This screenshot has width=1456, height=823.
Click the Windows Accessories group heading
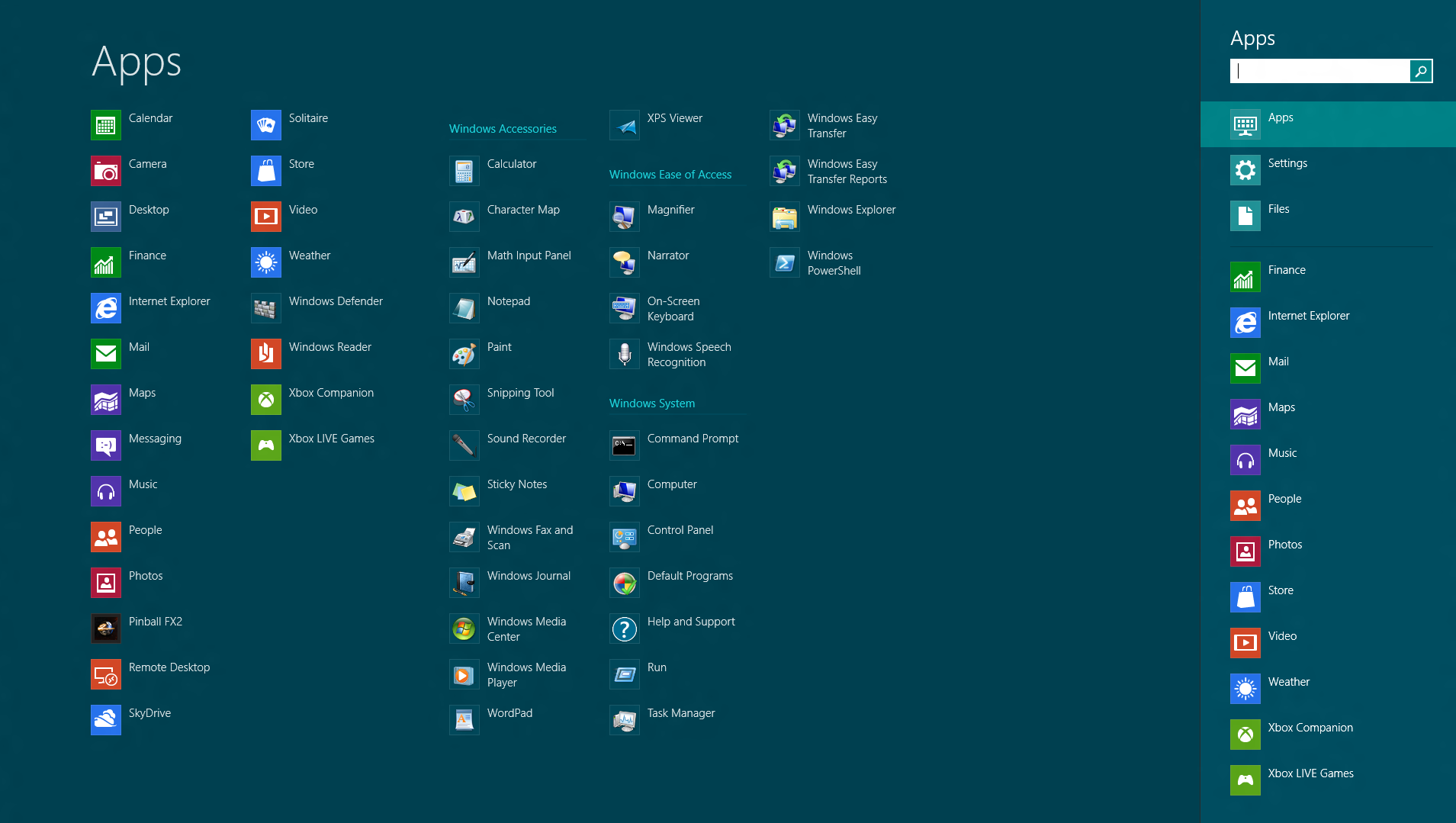click(x=503, y=129)
